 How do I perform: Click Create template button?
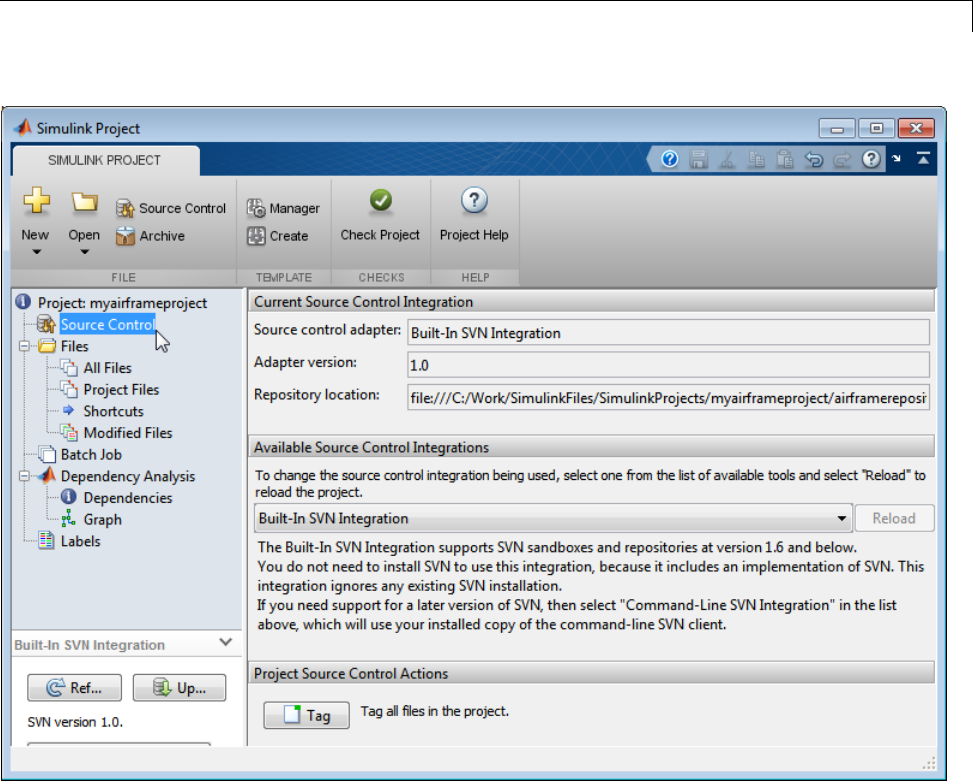277,236
